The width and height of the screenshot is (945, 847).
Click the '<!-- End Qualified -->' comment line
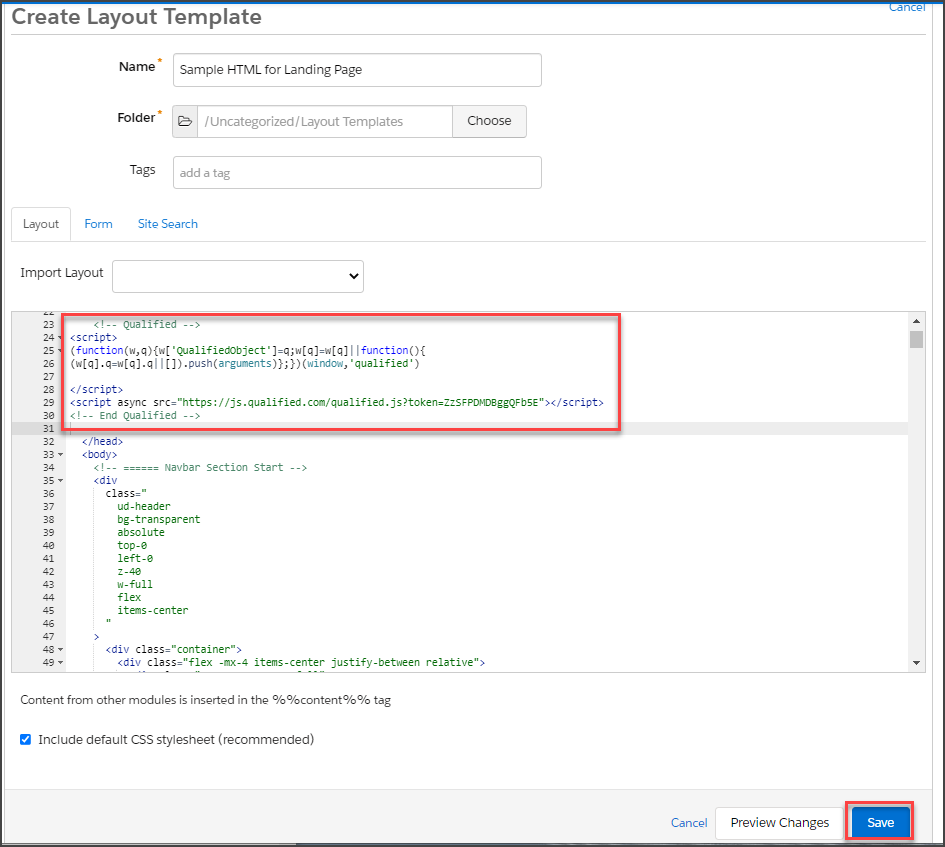point(135,415)
